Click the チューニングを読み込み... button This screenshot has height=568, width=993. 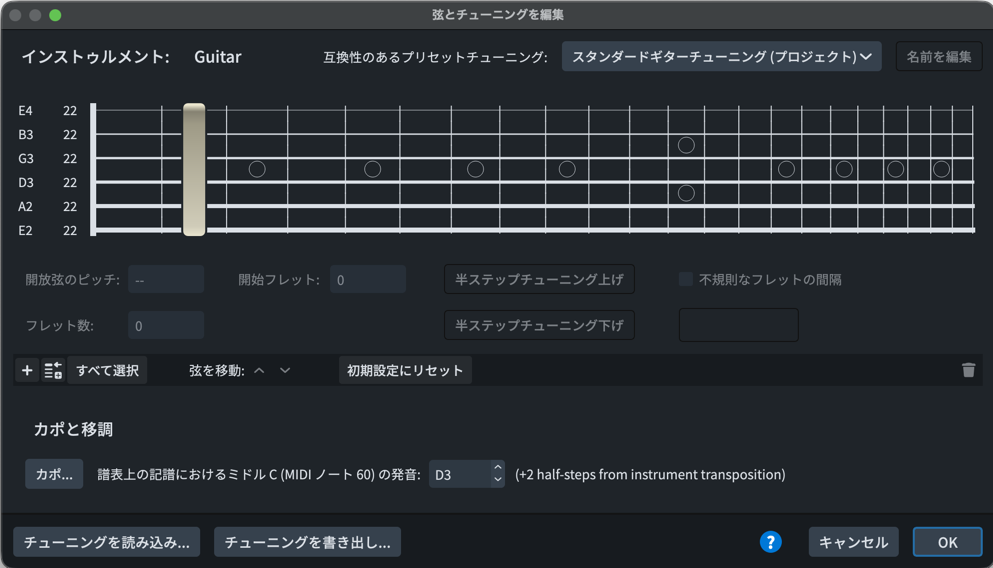pos(107,542)
